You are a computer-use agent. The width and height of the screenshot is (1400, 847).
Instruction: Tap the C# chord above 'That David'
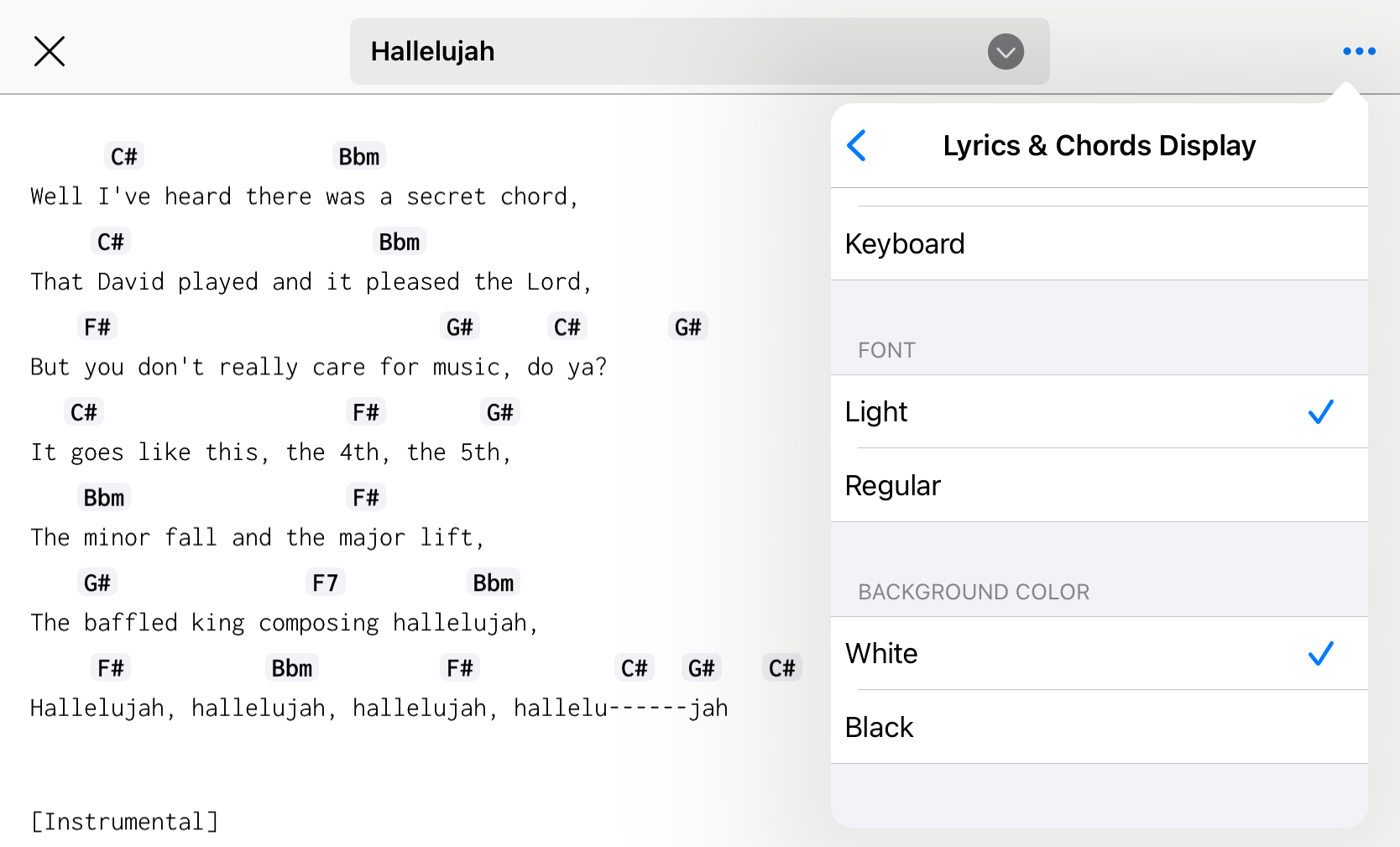pyautogui.click(x=111, y=242)
